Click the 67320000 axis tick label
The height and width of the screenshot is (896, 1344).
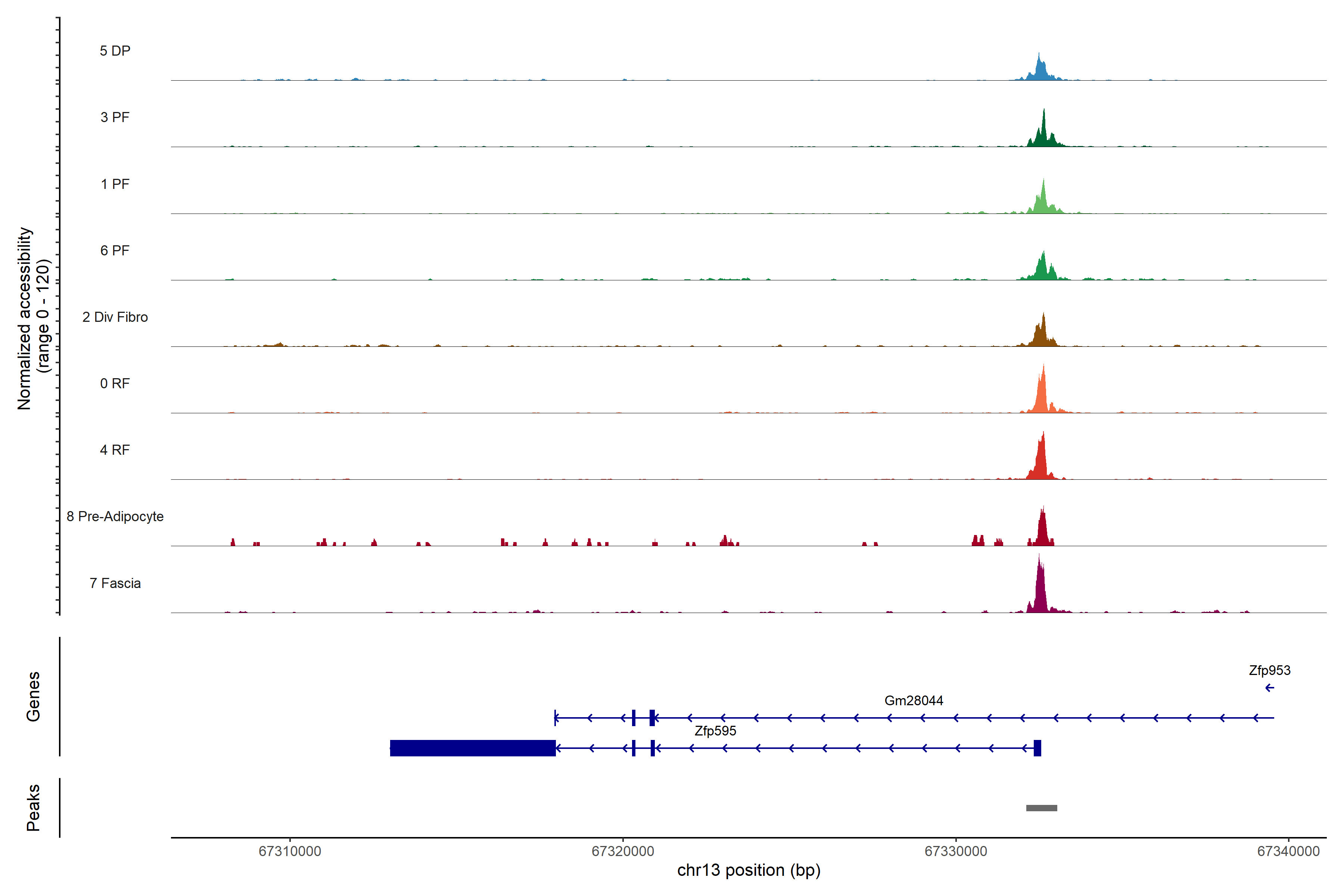pyautogui.click(x=622, y=851)
